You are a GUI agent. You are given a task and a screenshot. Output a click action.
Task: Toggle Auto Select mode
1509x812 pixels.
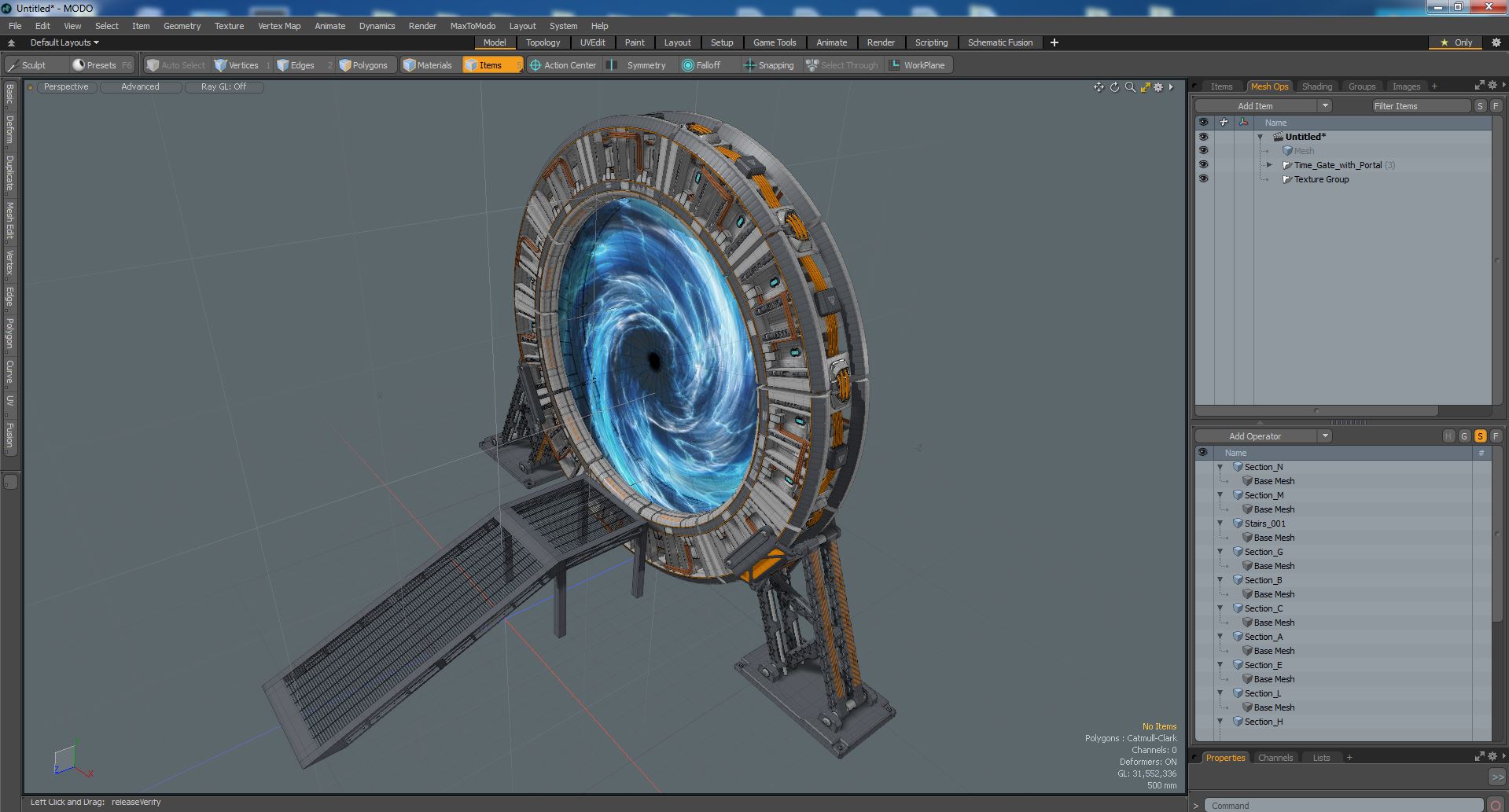point(176,65)
